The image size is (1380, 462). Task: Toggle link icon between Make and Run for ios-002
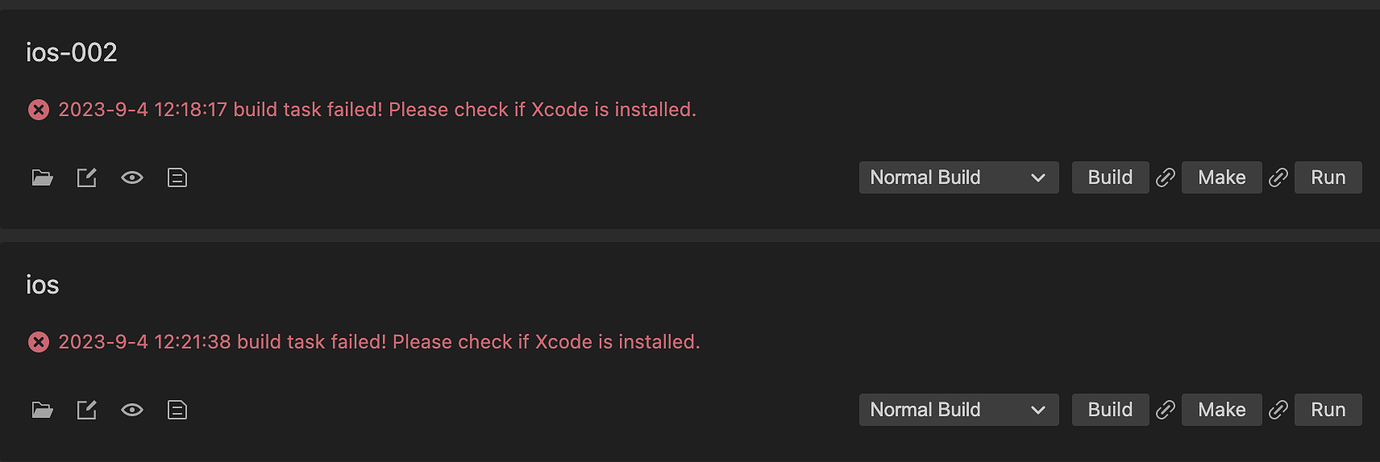pyautogui.click(x=1278, y=178)
